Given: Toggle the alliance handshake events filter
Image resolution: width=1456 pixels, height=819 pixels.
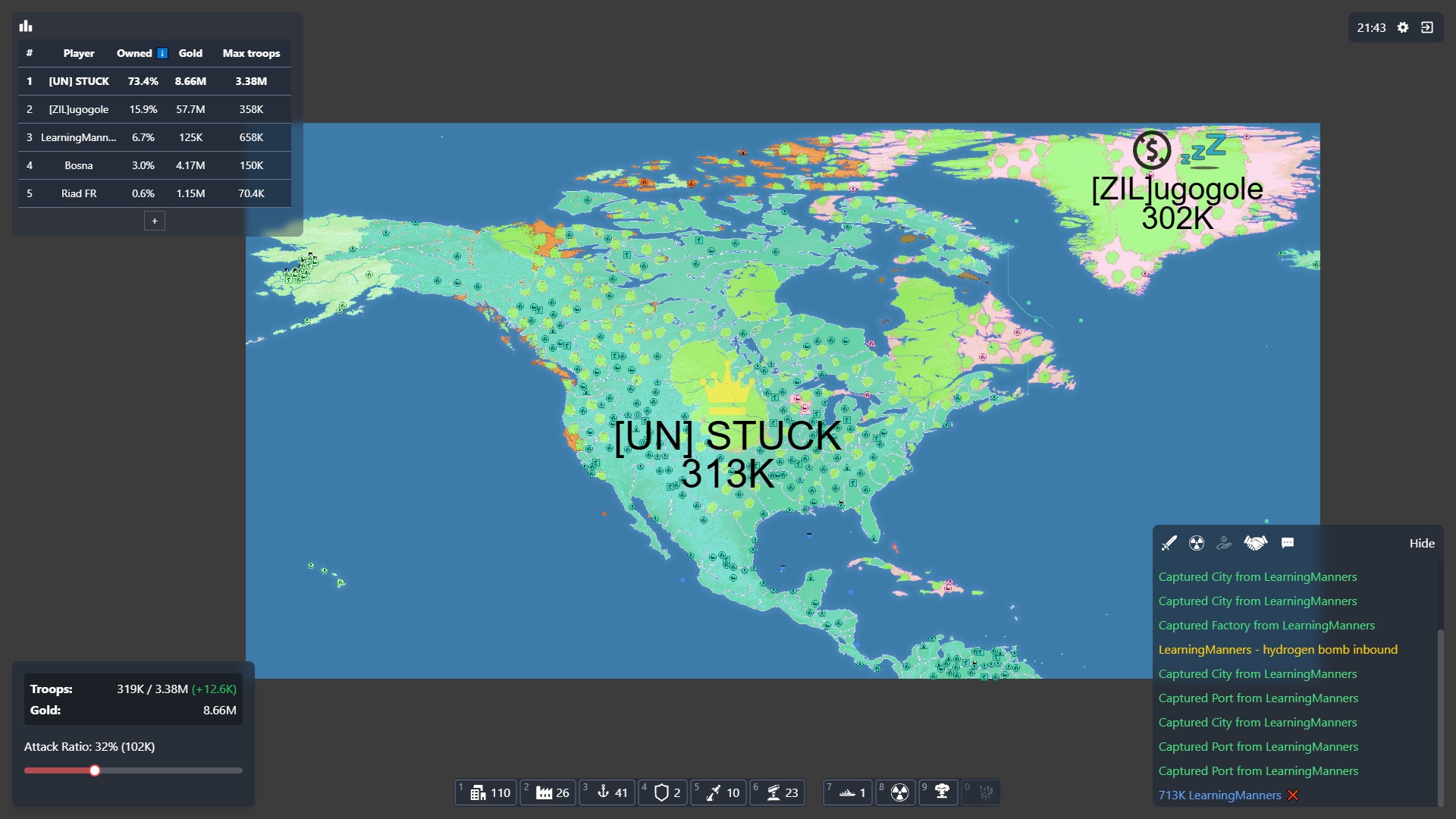Looking at the screenshot, I should pos(1255,543).
